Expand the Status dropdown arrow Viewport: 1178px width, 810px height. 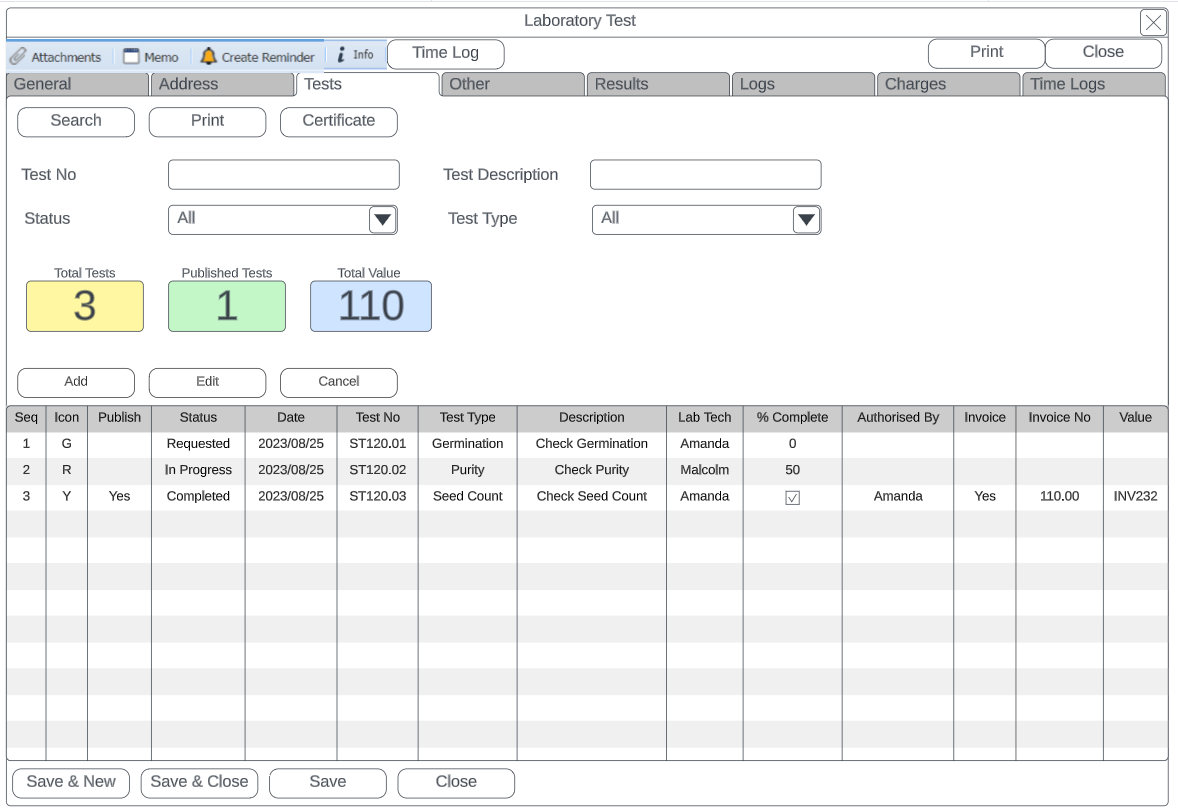(382, 220)
